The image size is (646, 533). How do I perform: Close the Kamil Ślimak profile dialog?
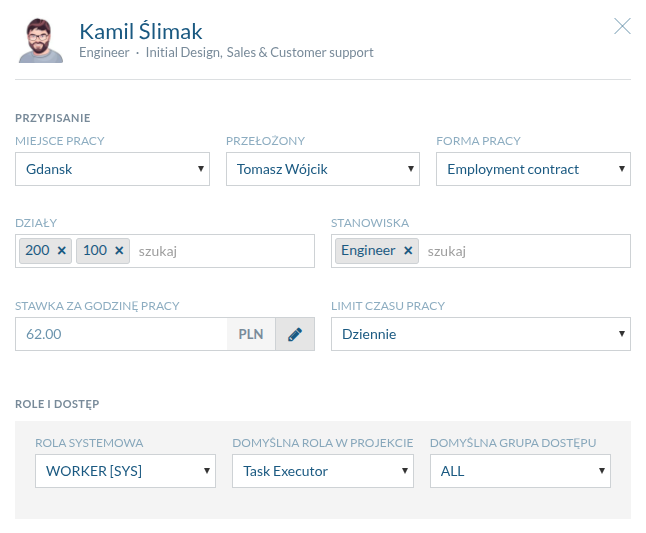622,26
